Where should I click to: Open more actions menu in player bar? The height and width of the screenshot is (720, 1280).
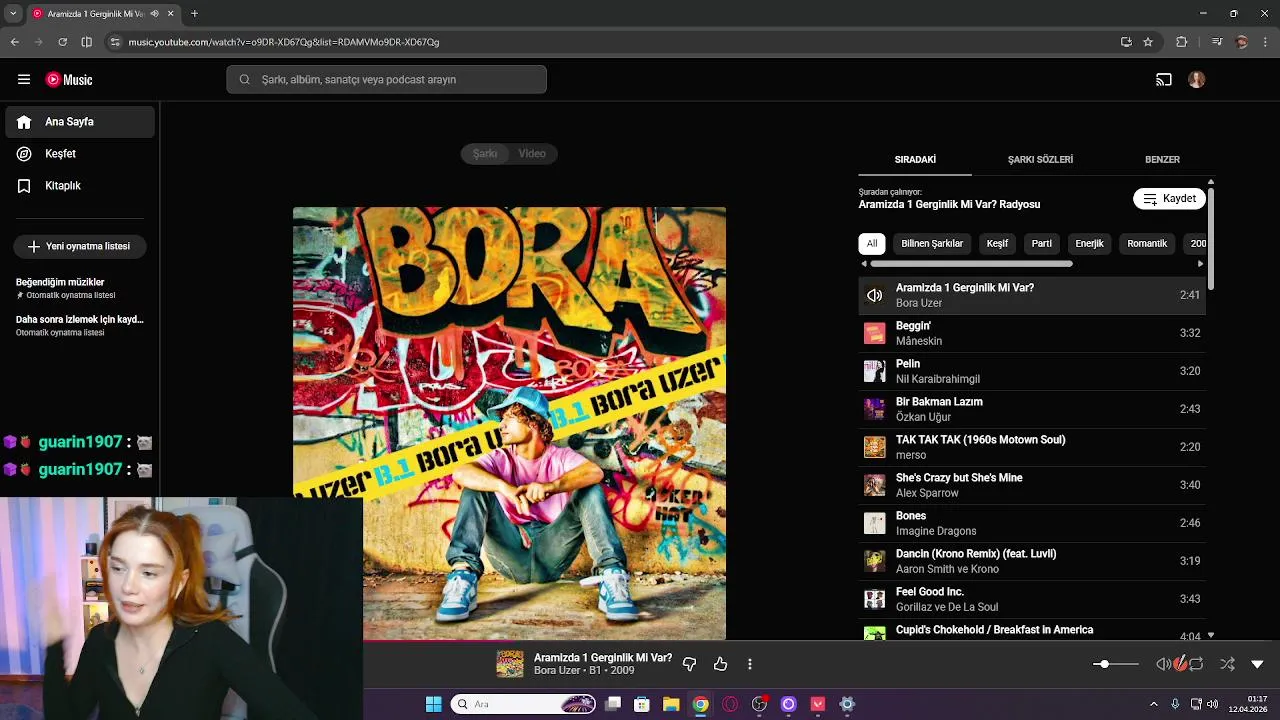coord(750,664)
